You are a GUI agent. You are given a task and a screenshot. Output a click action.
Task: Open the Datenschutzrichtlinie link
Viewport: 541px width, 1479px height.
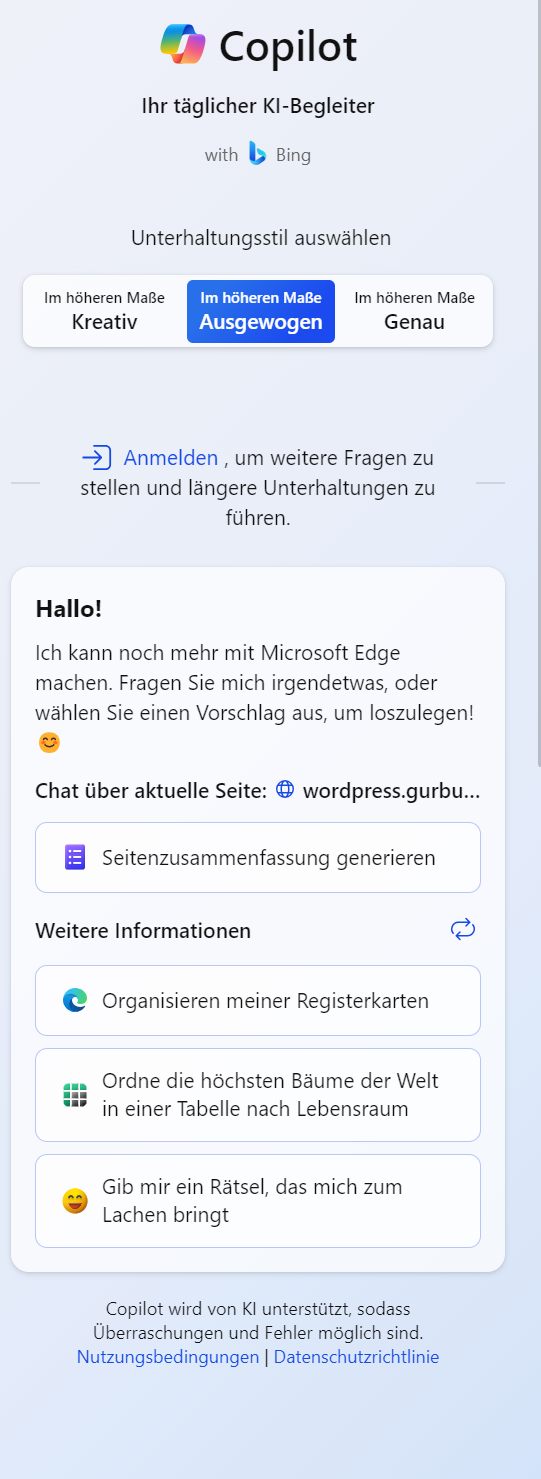pos(356,1357)
